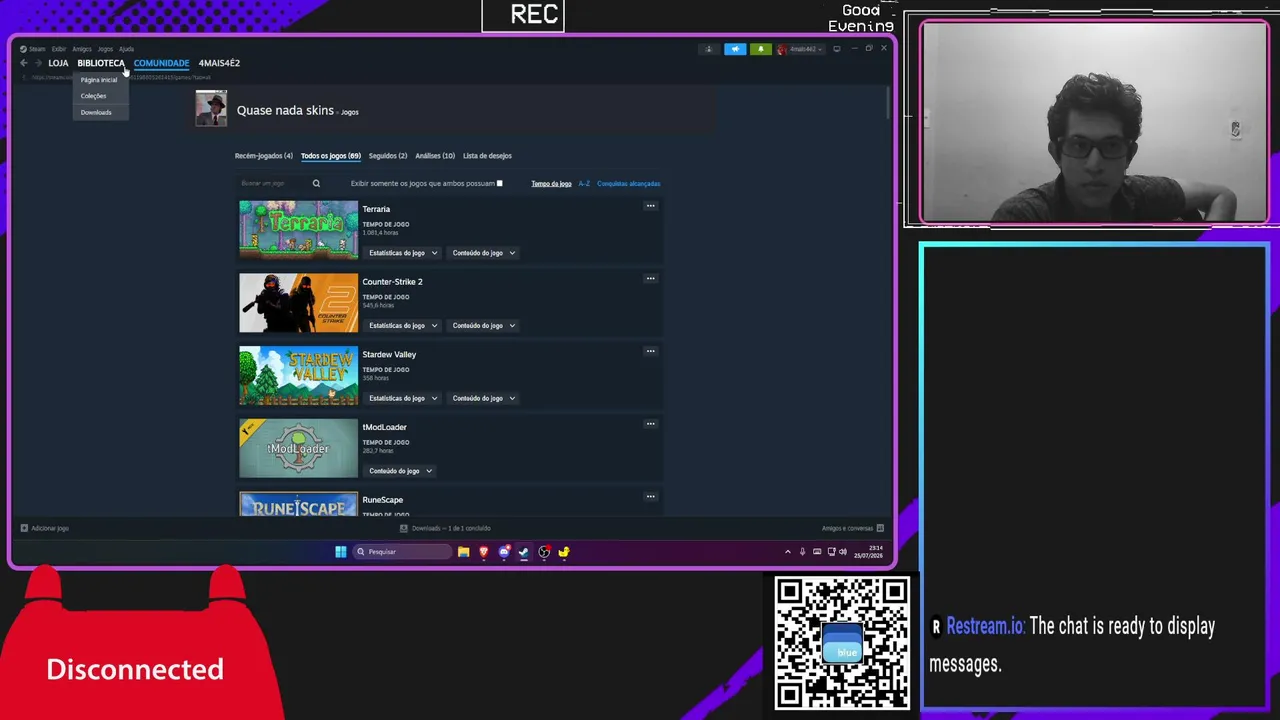Image resolution: width=1280 pixels, height=720 pixels.
Task: Open the Ajuda menu
Action: coord(126,49)
